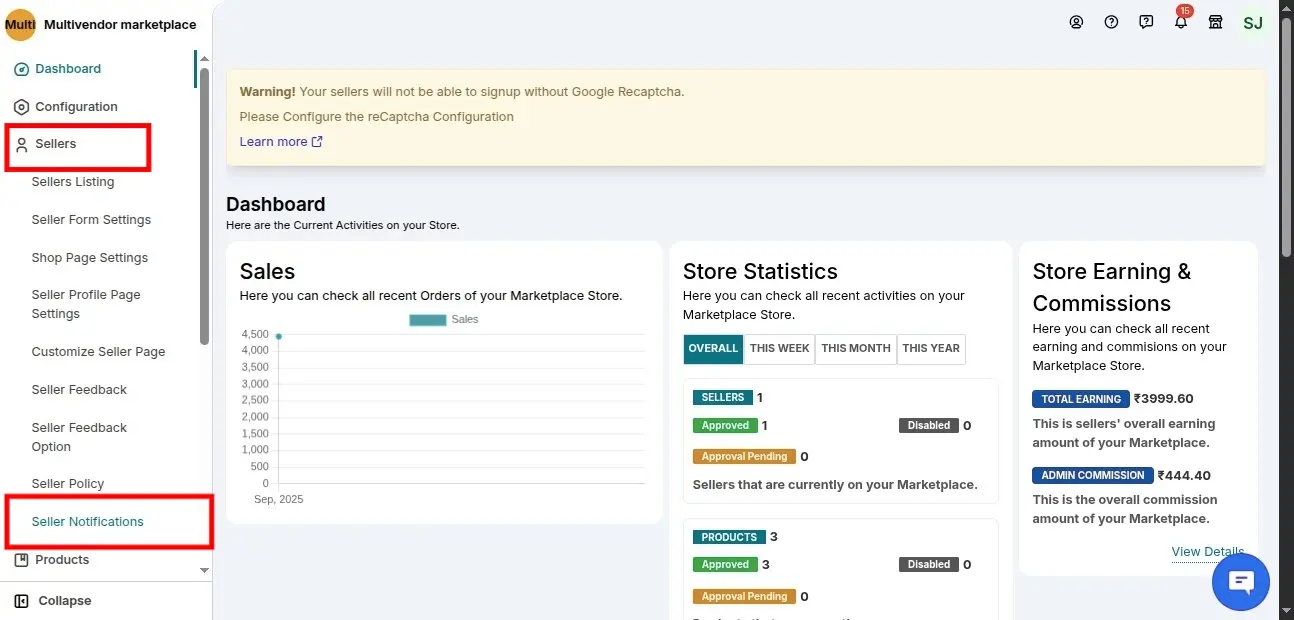Click the sidebar scroll down arrow

205,570
